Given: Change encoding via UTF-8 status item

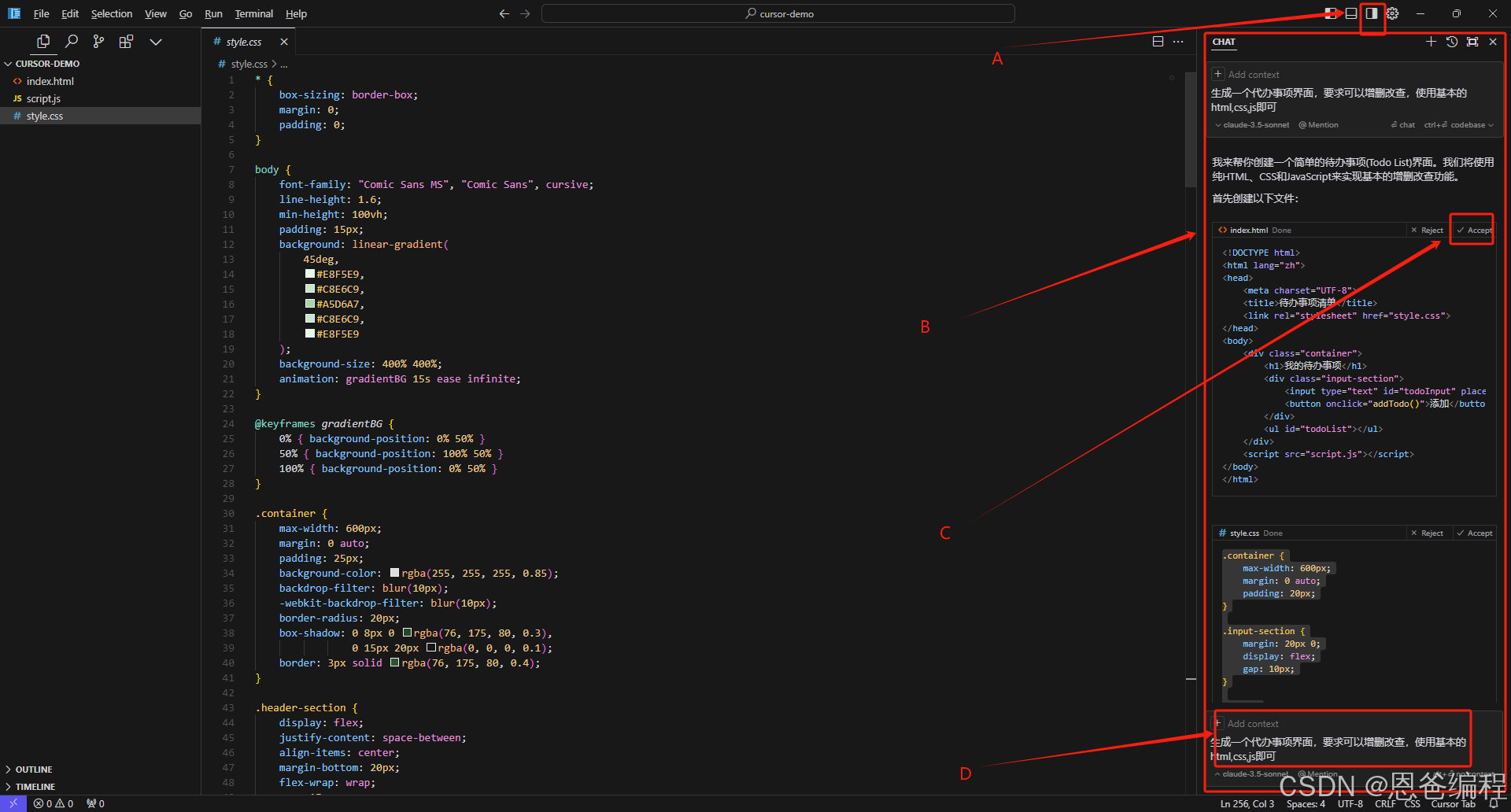Looking at the screenshot, I should pos(1350,803).
